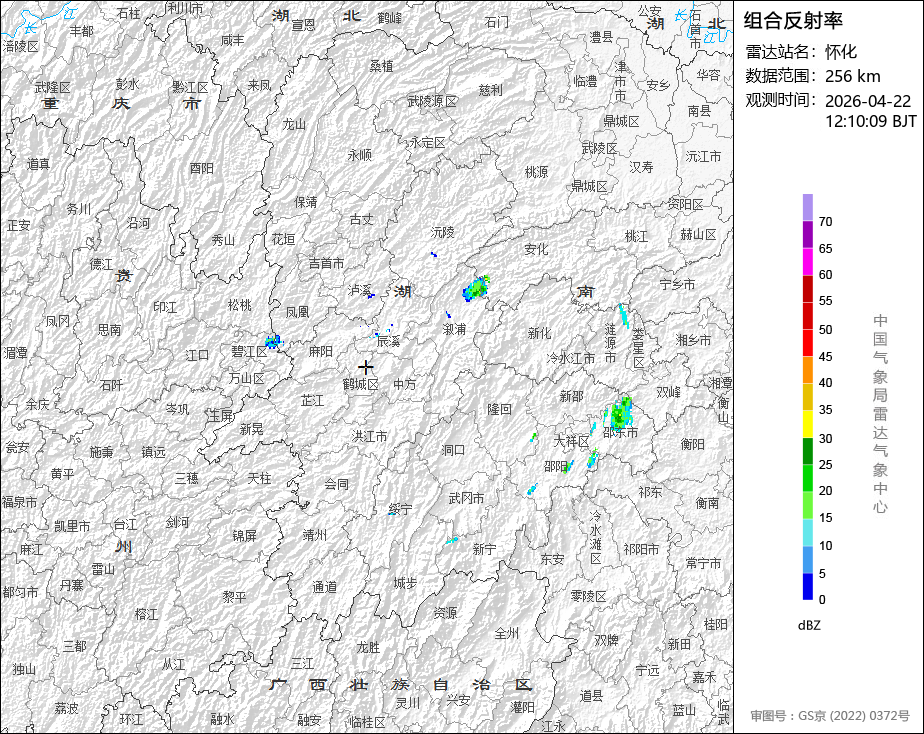Click the 凤凰 map label
This screenshot has width=924, height=734.
pyautogui.click(x=298, y=312)
